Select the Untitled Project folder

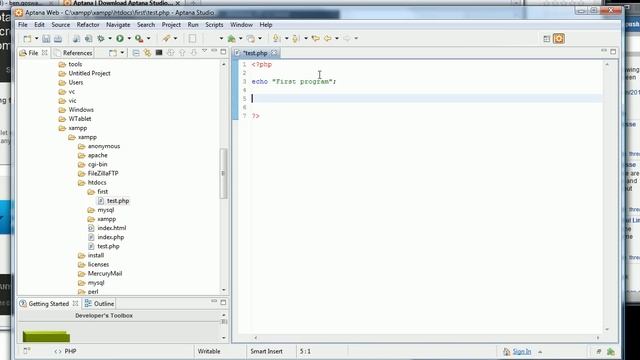click(x=89, y=73)
